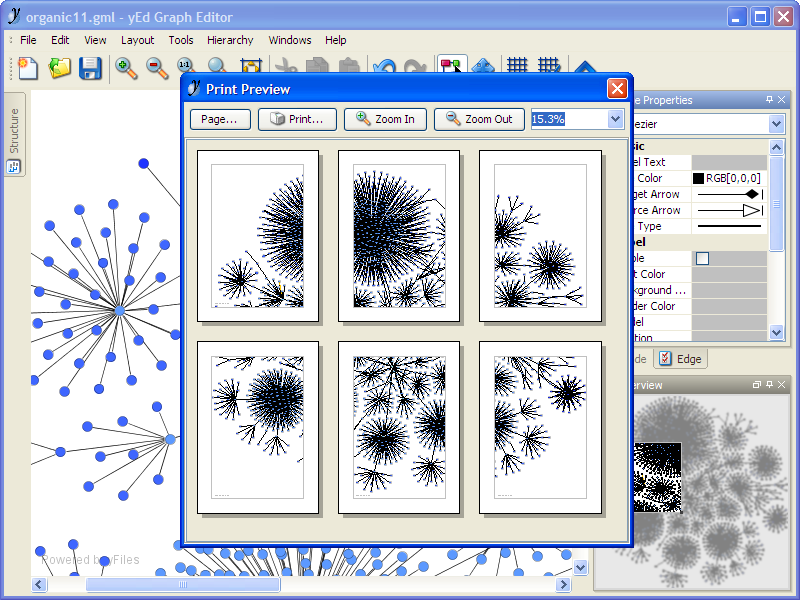Select the bottom-right page preview thumbnail

(540, 428)
